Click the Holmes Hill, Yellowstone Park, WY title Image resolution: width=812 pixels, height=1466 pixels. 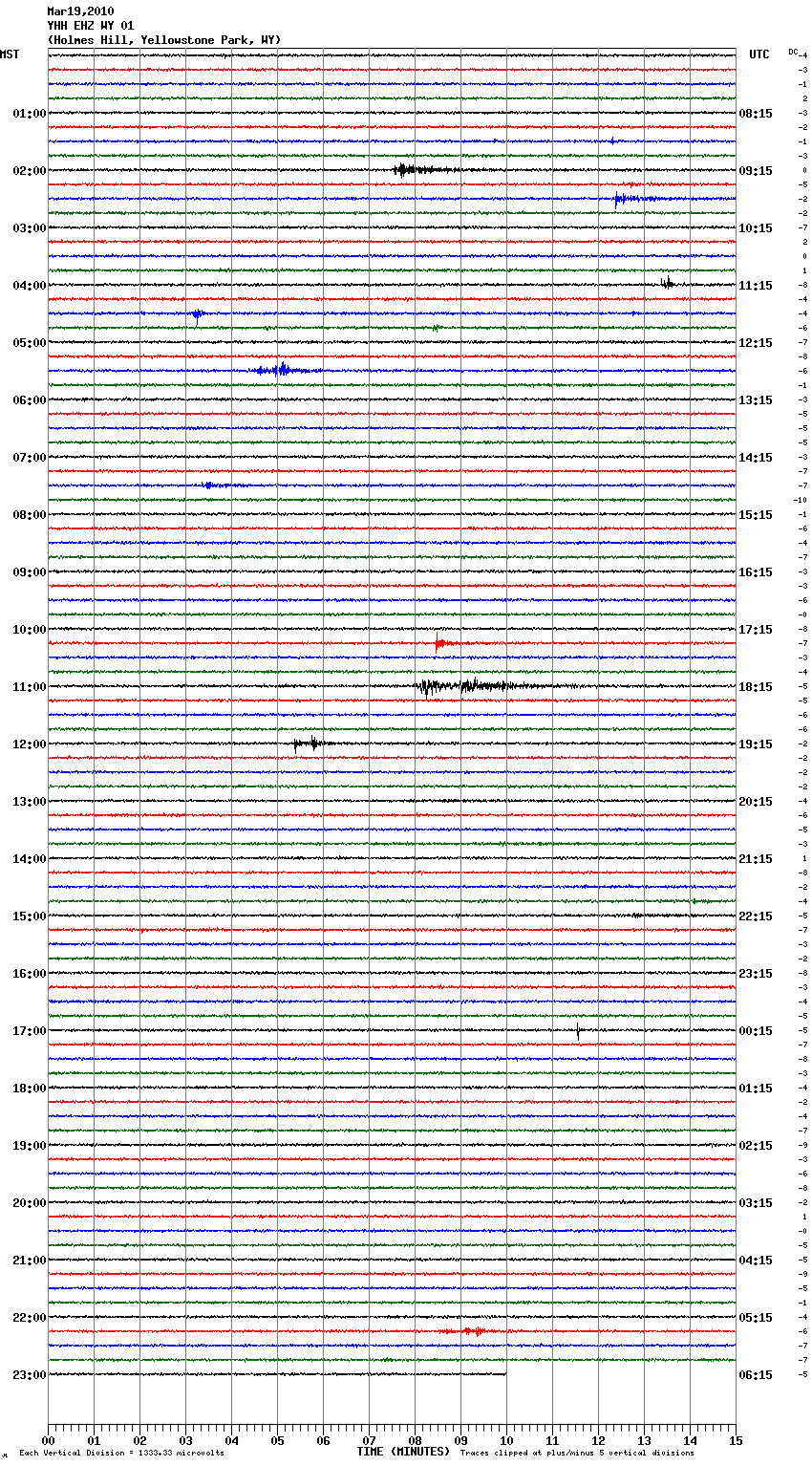[164, 40]
